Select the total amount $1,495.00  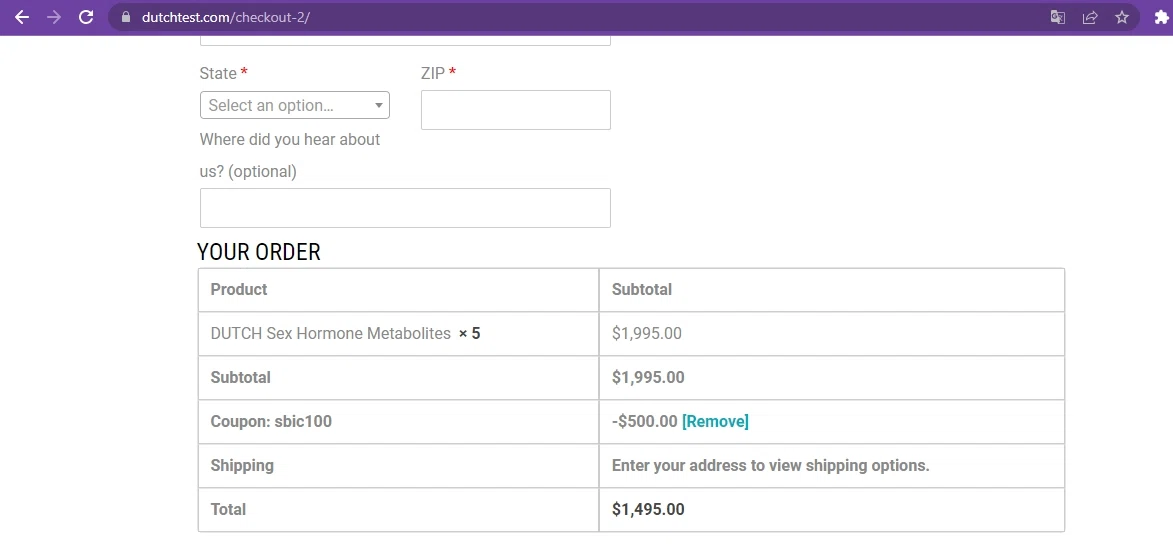(x=648, y=509)
